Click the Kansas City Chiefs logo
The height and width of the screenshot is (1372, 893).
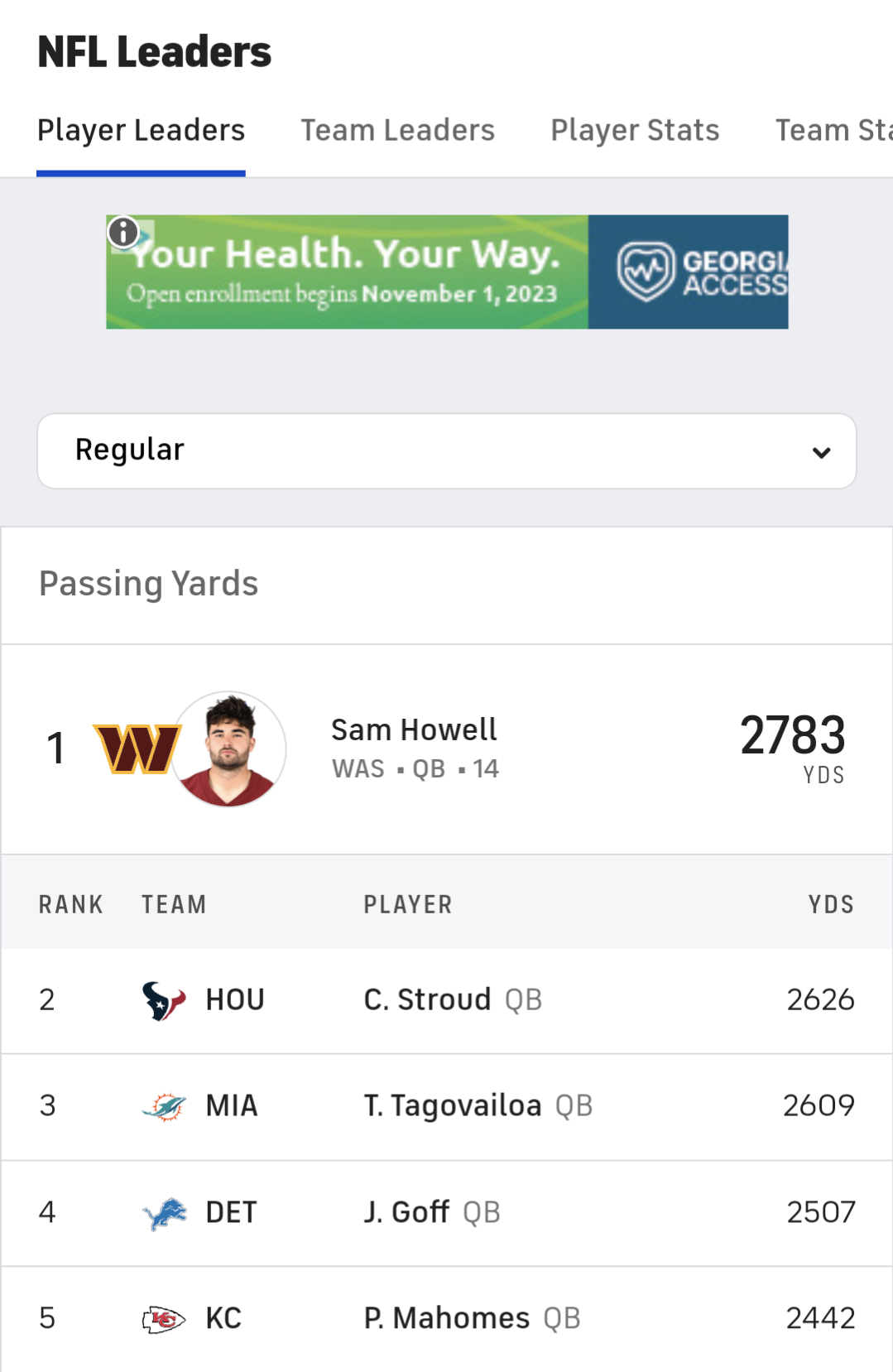coord(164,1319)
